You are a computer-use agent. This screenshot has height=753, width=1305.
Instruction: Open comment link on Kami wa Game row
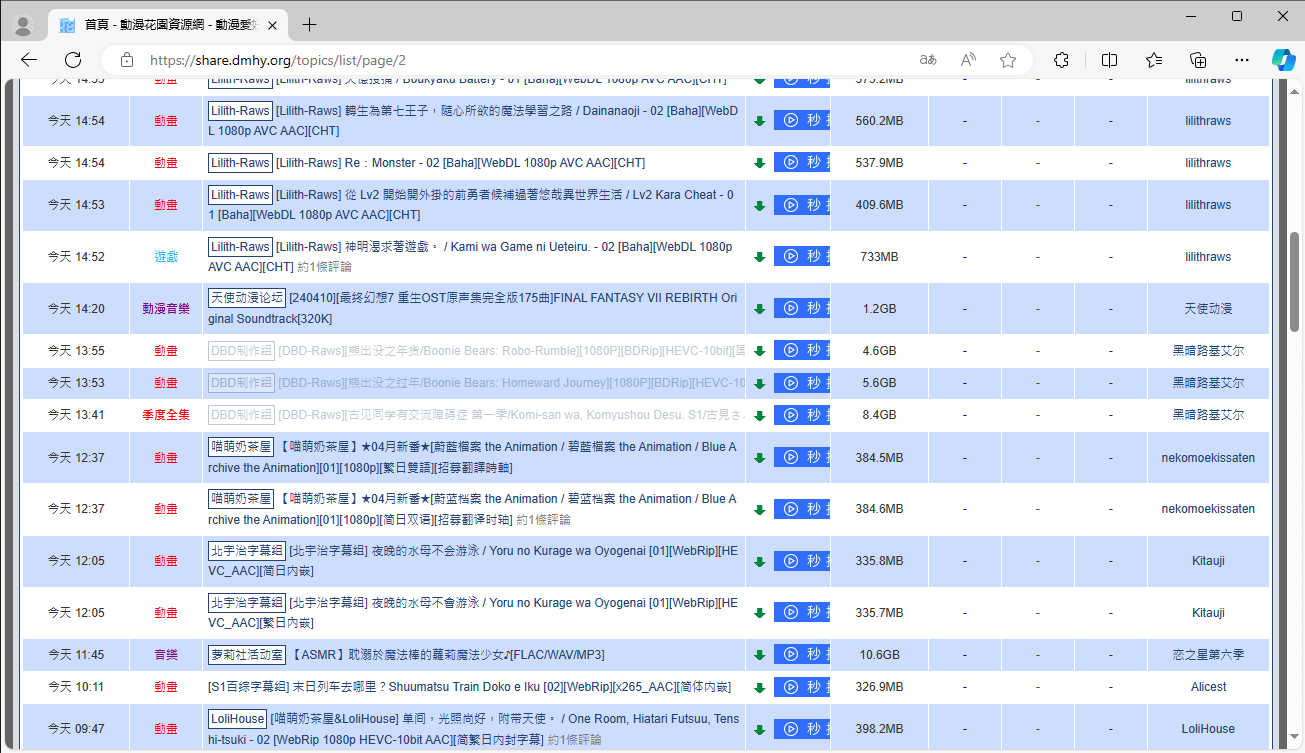click(x=324, y=268)
